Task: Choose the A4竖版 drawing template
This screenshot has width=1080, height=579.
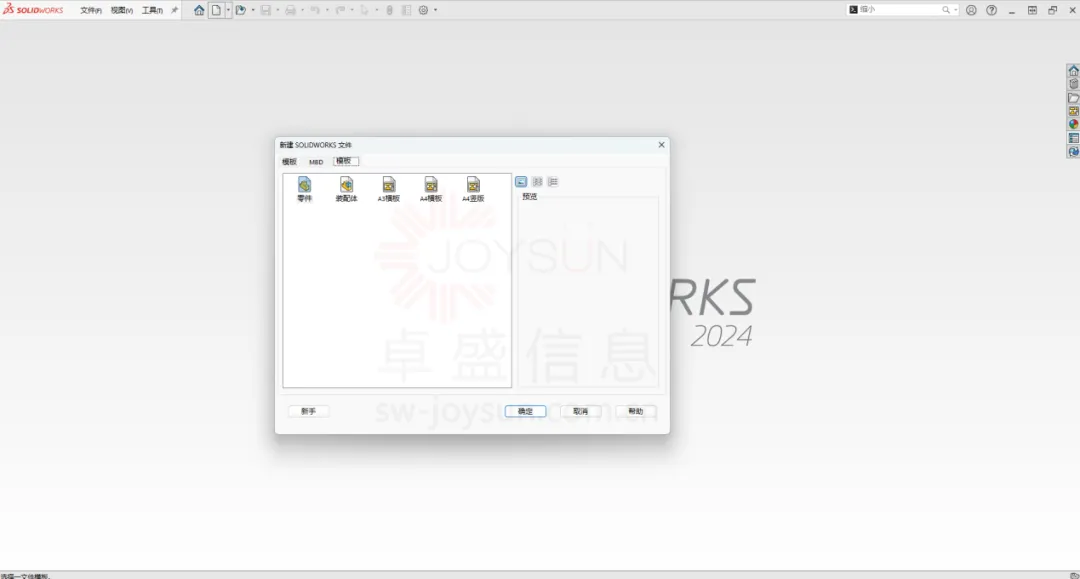Action: (473, 185)
